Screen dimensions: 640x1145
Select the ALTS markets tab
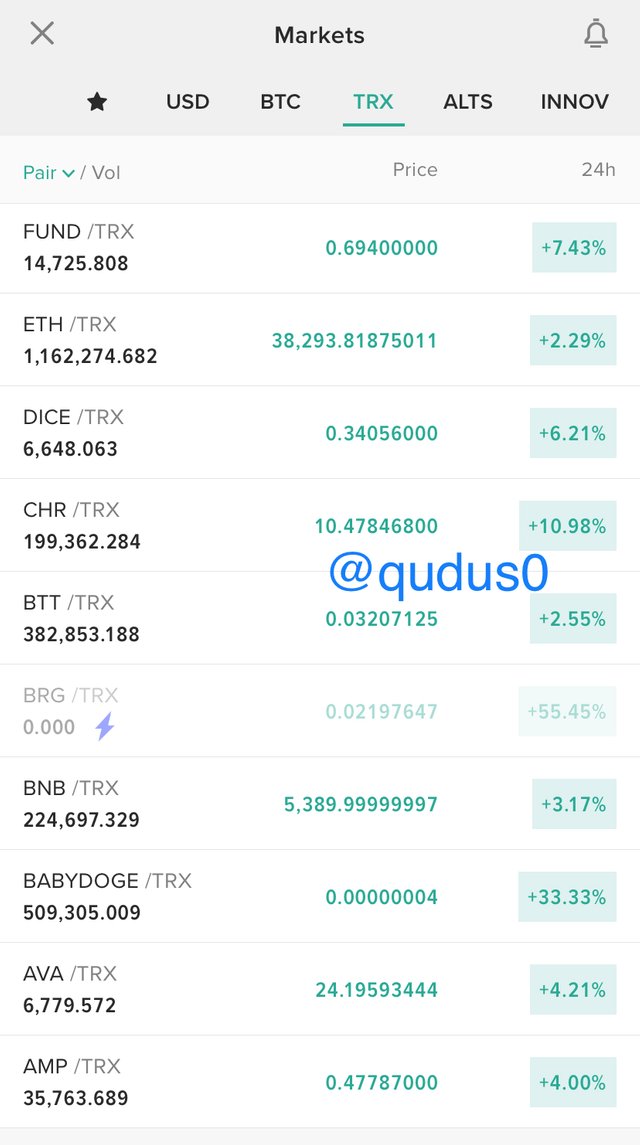coord(468,102)
